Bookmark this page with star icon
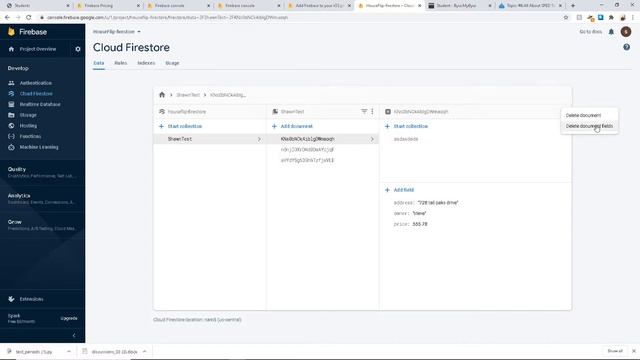The height and width of the screenshot is (360, 640). 566,18
